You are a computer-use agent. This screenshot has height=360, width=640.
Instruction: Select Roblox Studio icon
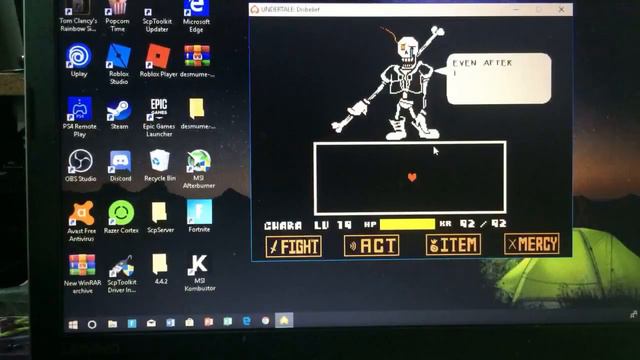(118, 64)
